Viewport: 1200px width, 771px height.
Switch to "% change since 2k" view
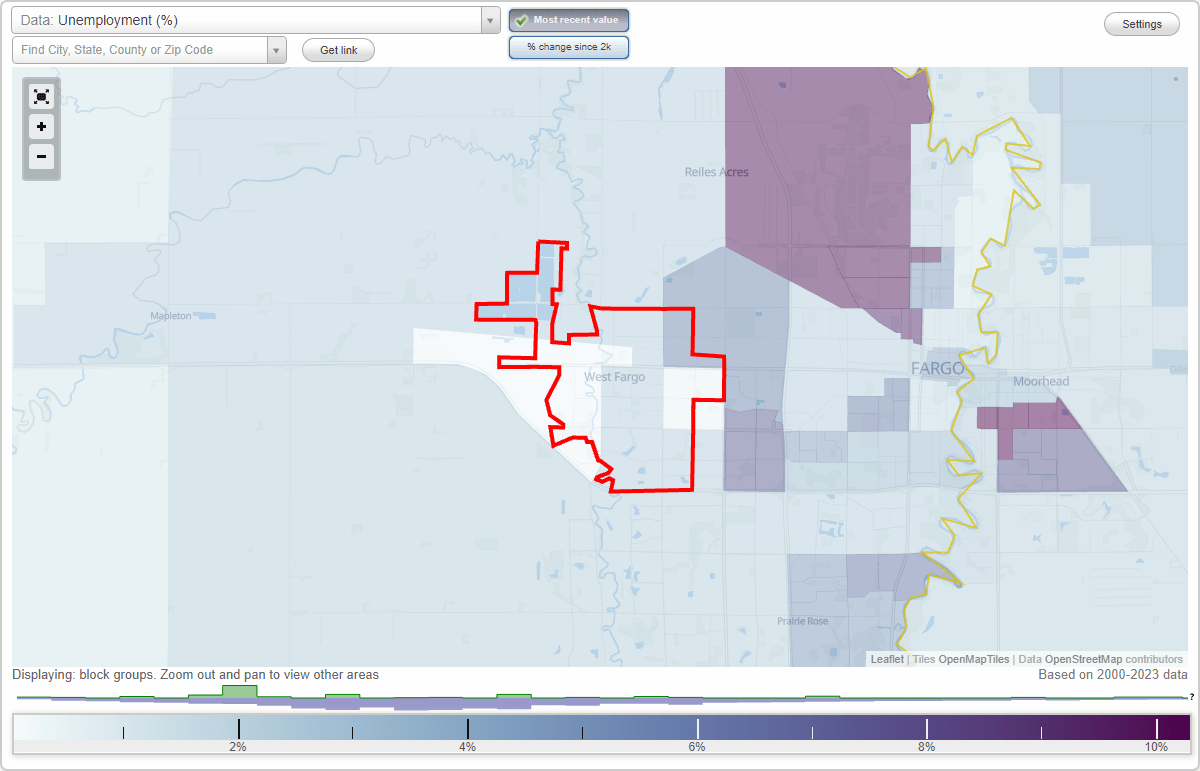(x=569, y=47)
